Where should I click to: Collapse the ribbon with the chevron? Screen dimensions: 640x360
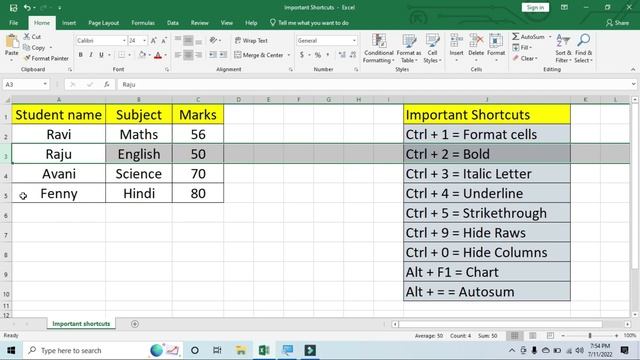coord(633,70)
